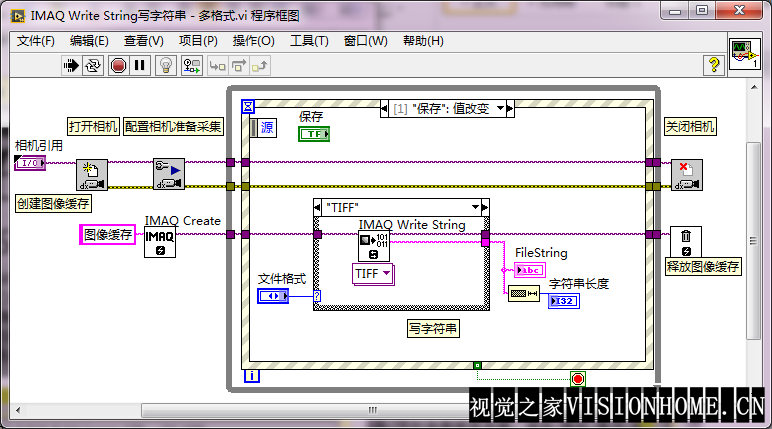The width and height of the screenshot is (772, 429).
Task: Open the TIFF enum constant dropdown
Action: [x=374, y=274]
